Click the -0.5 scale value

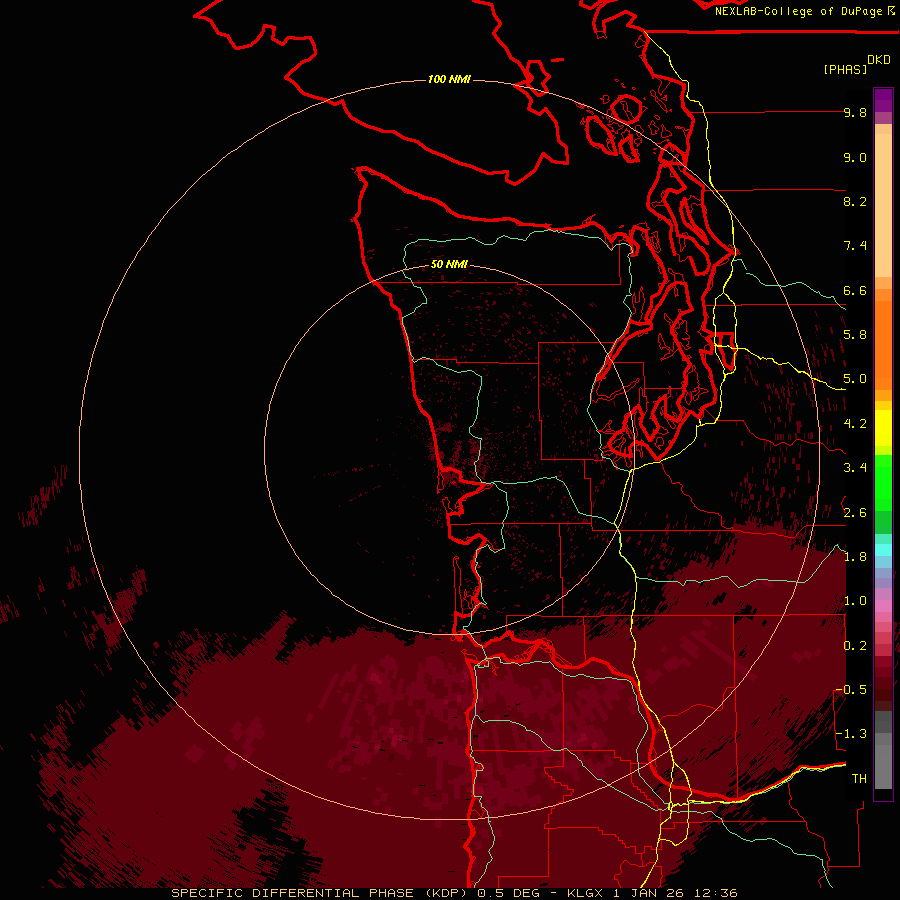(x=851, y=689)
